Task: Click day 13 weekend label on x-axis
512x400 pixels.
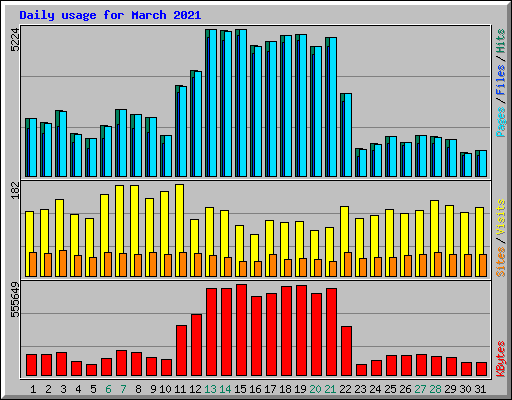Action: tap(210, 389)
